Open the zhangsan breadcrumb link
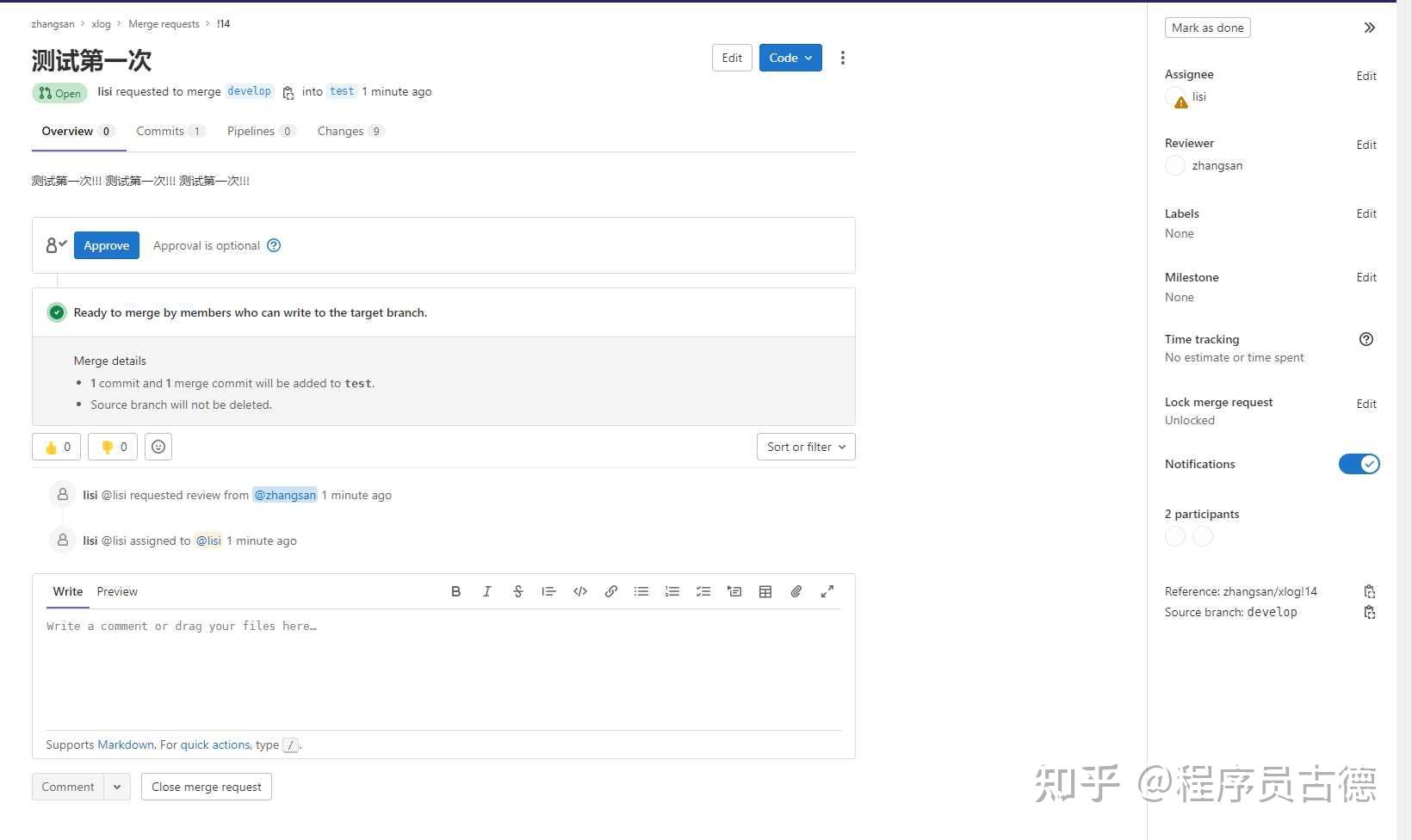Screen dimensions: 1412x840 [x=53, y=23]
